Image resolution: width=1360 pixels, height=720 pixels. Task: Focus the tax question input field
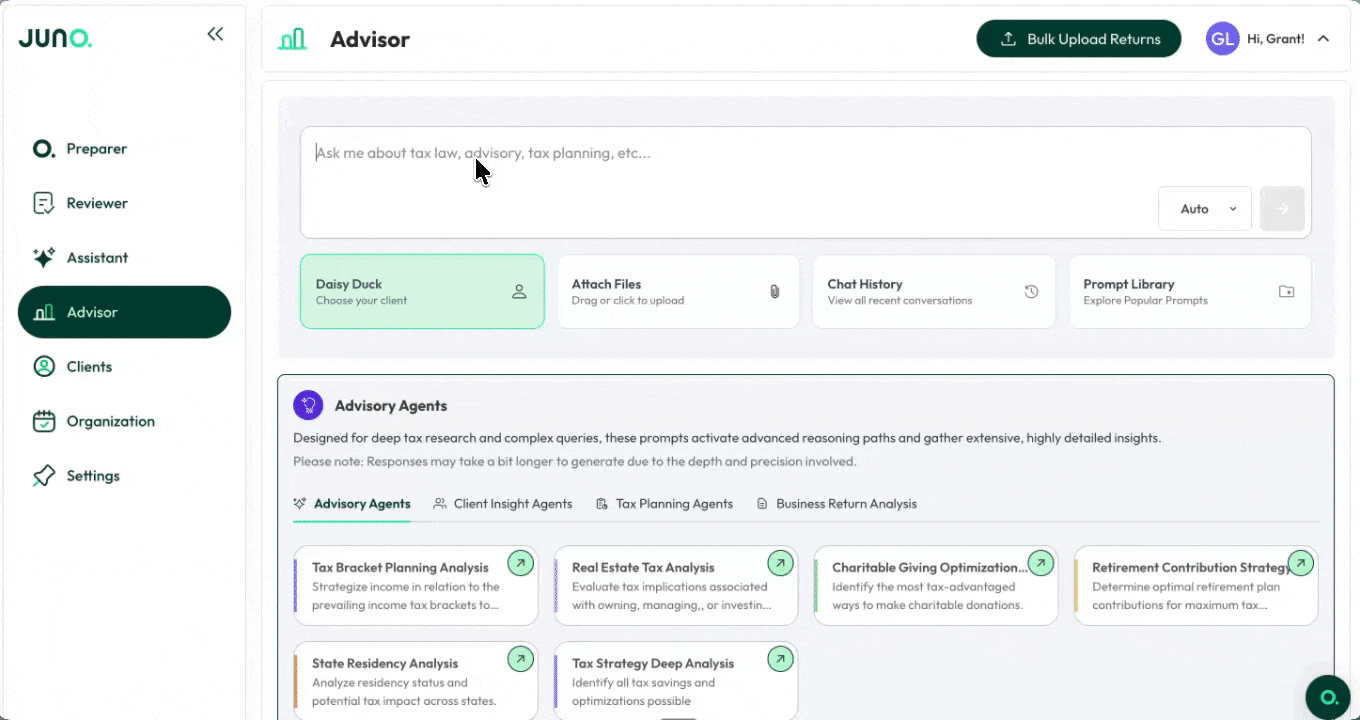pyautogui.click(x=730, y=154)
